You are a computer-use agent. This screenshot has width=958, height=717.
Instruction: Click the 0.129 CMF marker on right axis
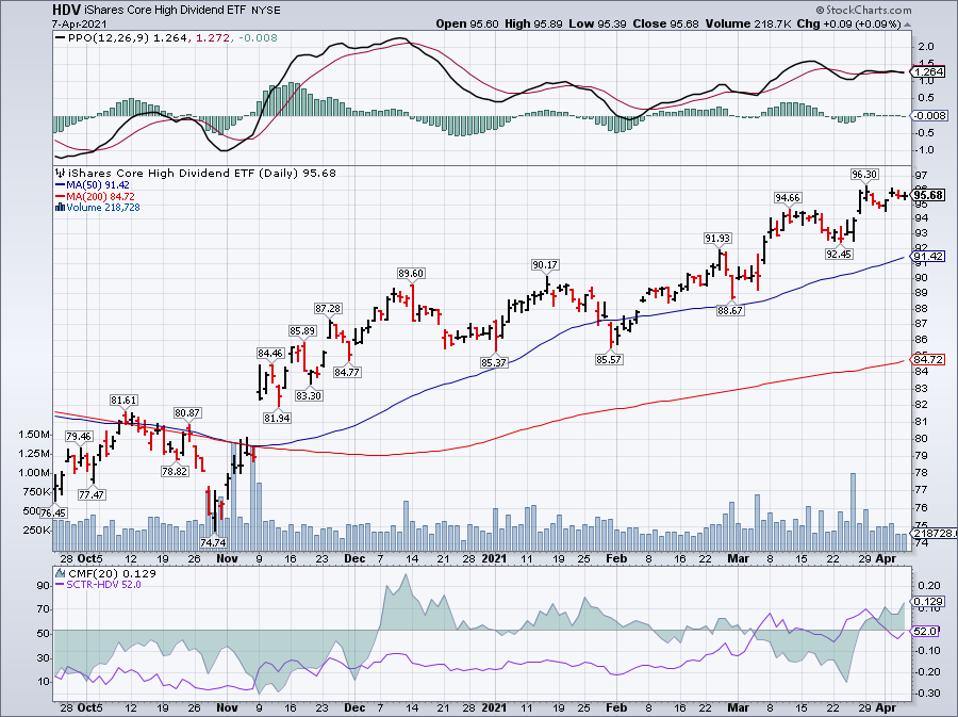[x=929, y=602]
